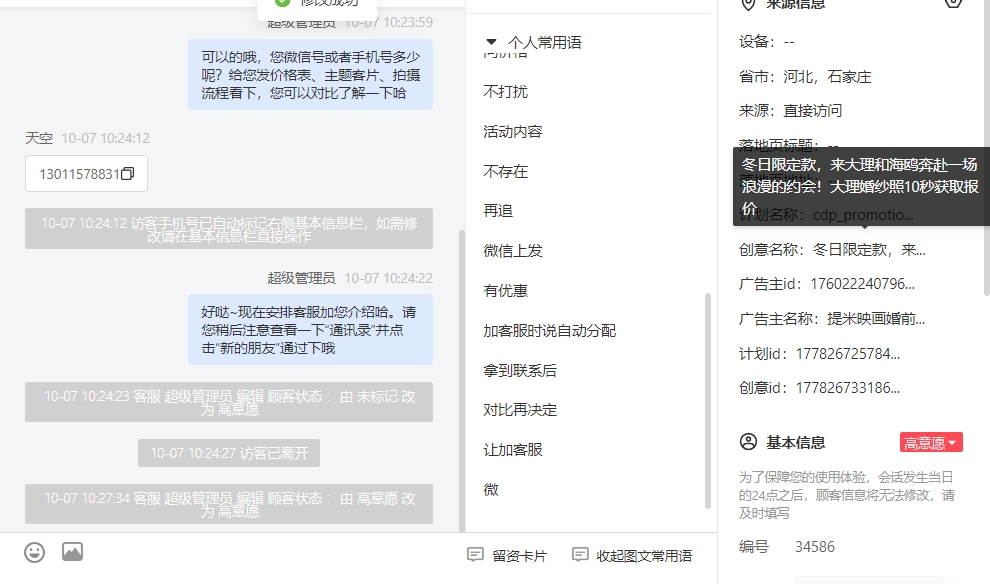
Task: Click the 访客已离开 system notice
Action: (x=229, y=453)
